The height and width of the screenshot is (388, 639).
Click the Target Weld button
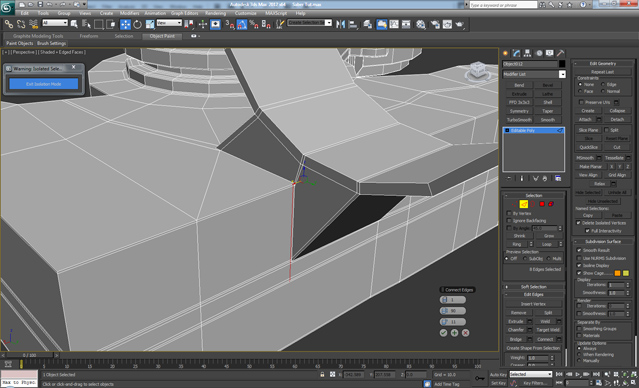548,330
